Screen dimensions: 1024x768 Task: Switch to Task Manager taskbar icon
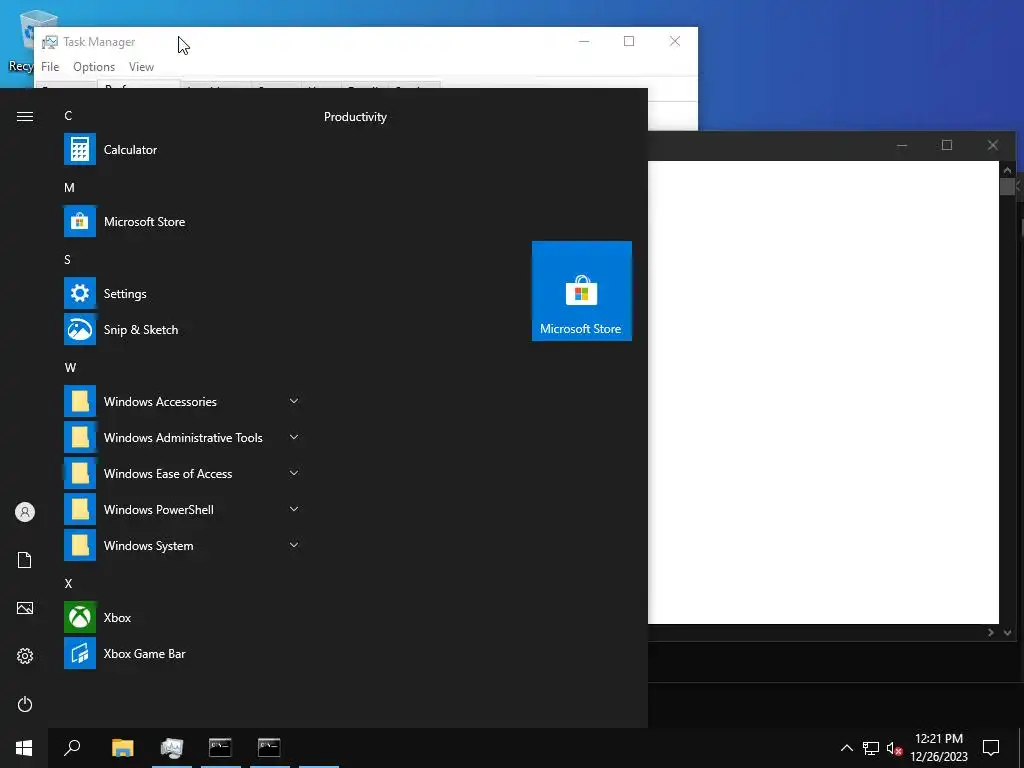coord(172,748)
